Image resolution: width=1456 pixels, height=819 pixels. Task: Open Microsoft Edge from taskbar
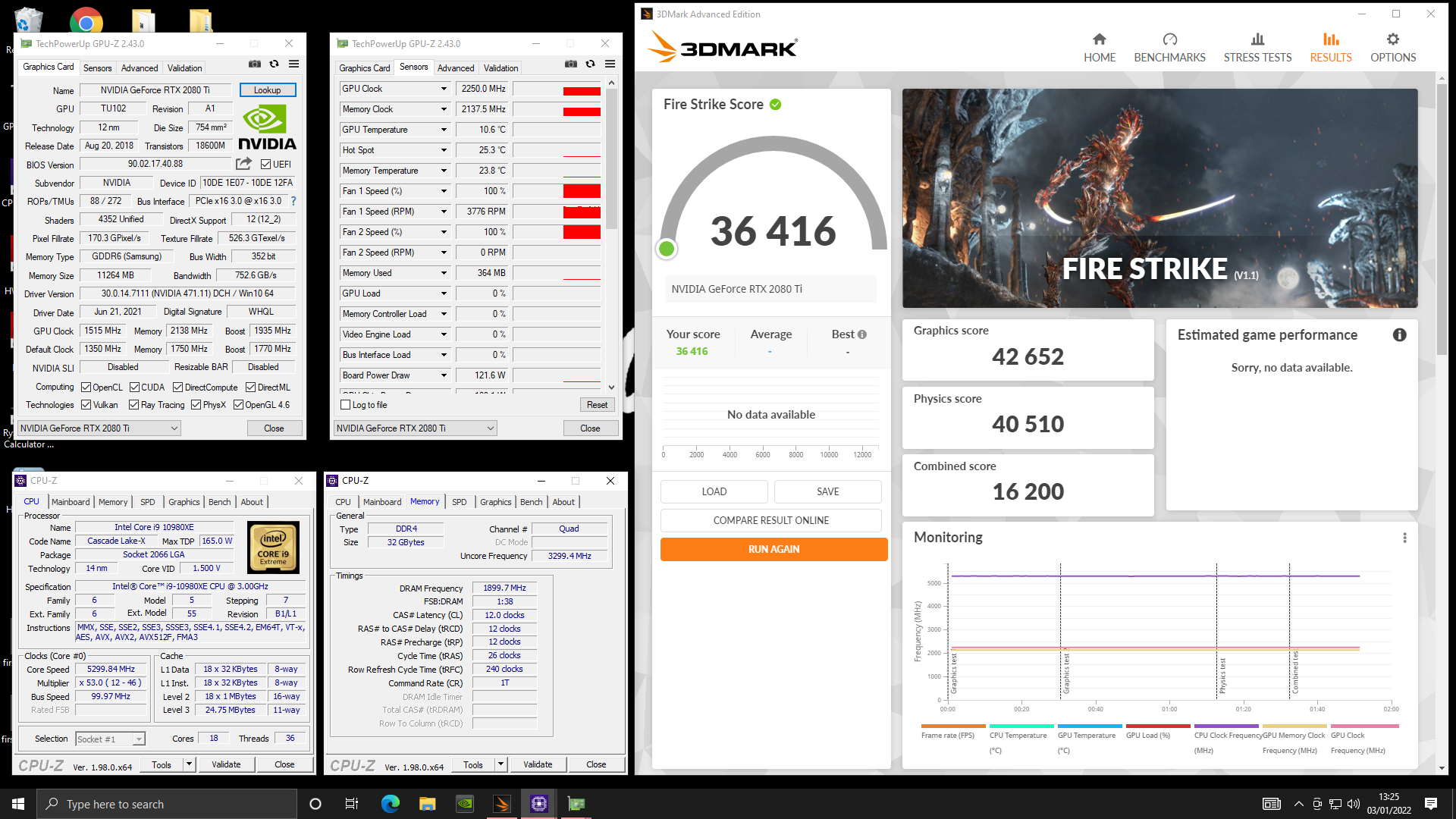point(391,804)
